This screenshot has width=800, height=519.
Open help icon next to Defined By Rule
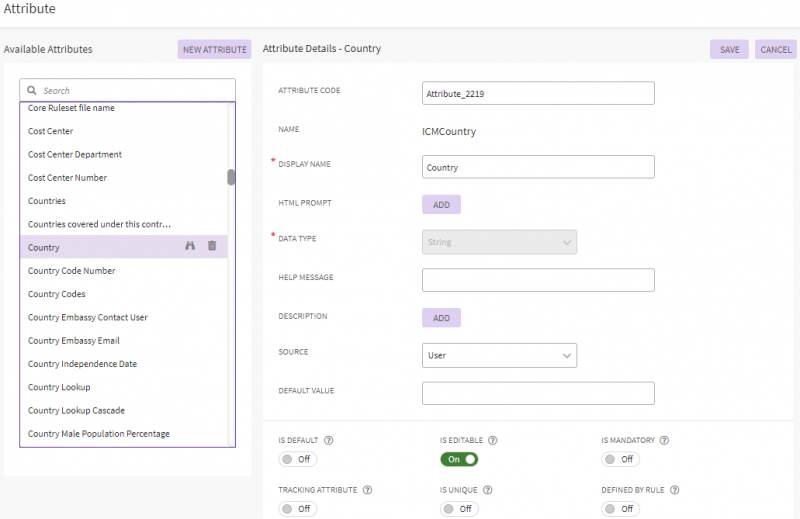(674, 490)
